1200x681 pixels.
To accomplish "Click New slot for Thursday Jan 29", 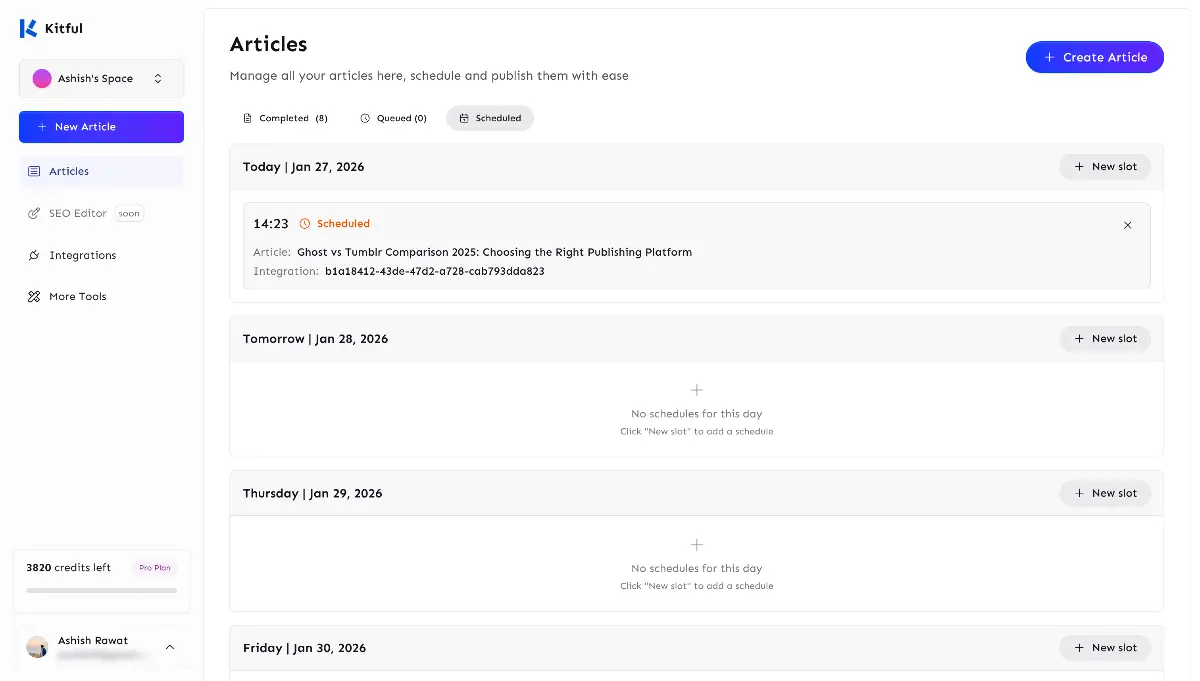I will pos(1105,493).
